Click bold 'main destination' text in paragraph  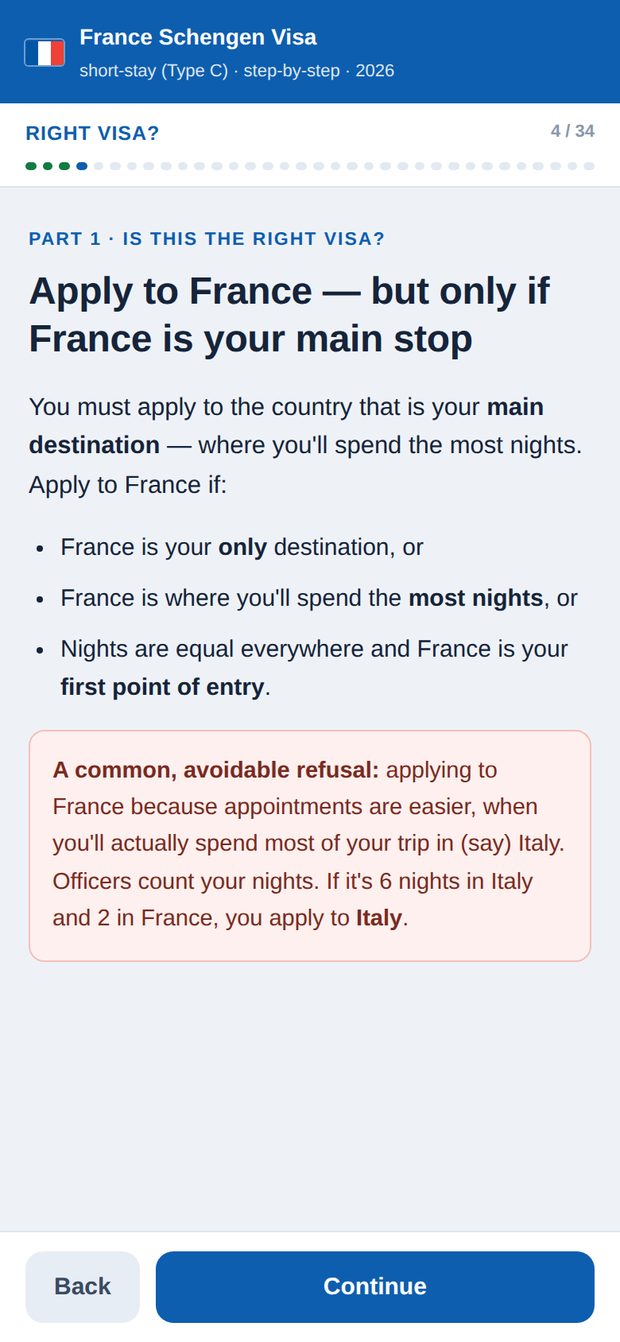click(286, 426)
